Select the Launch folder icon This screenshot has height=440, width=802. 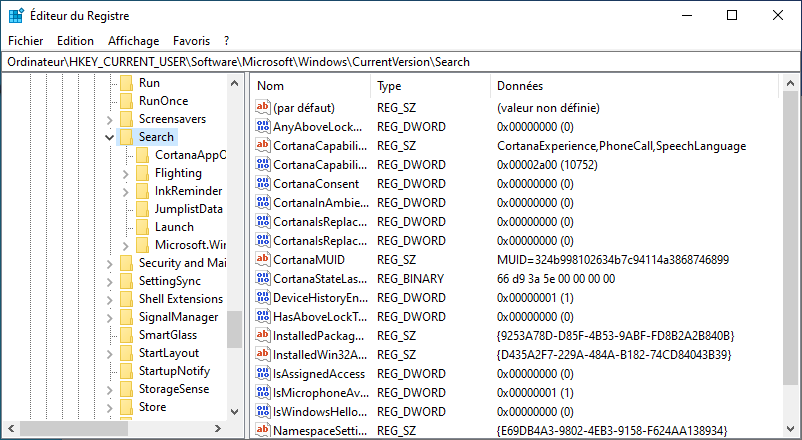click(x=143, y=227)
